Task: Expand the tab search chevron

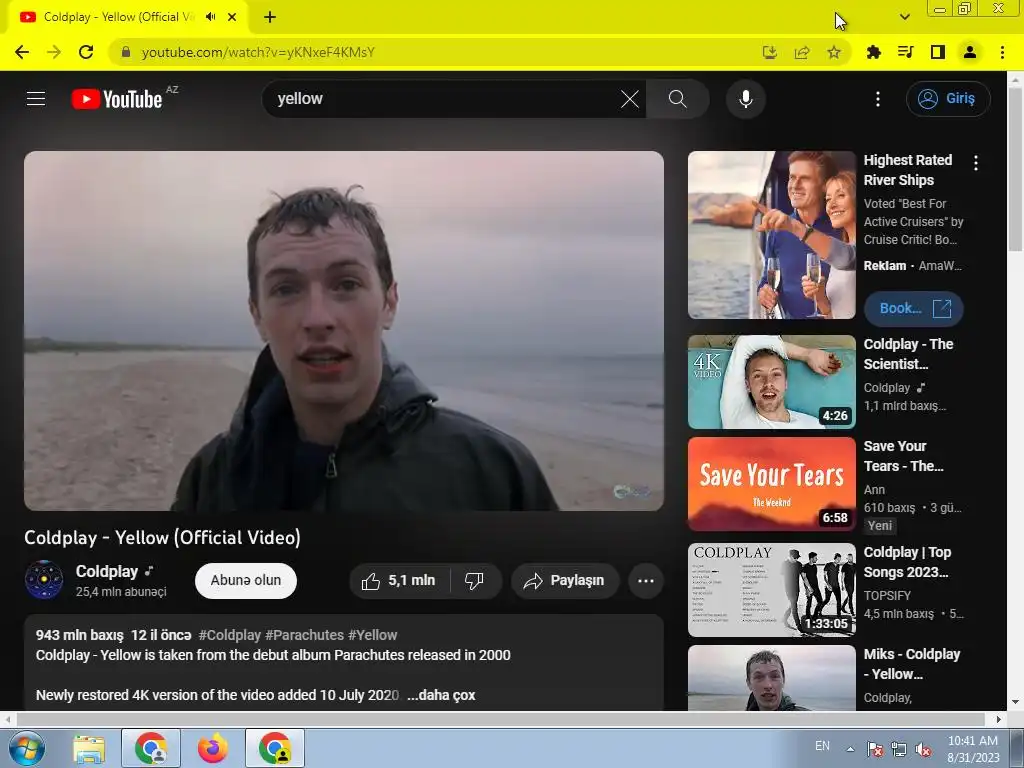Action: (904, 17)
